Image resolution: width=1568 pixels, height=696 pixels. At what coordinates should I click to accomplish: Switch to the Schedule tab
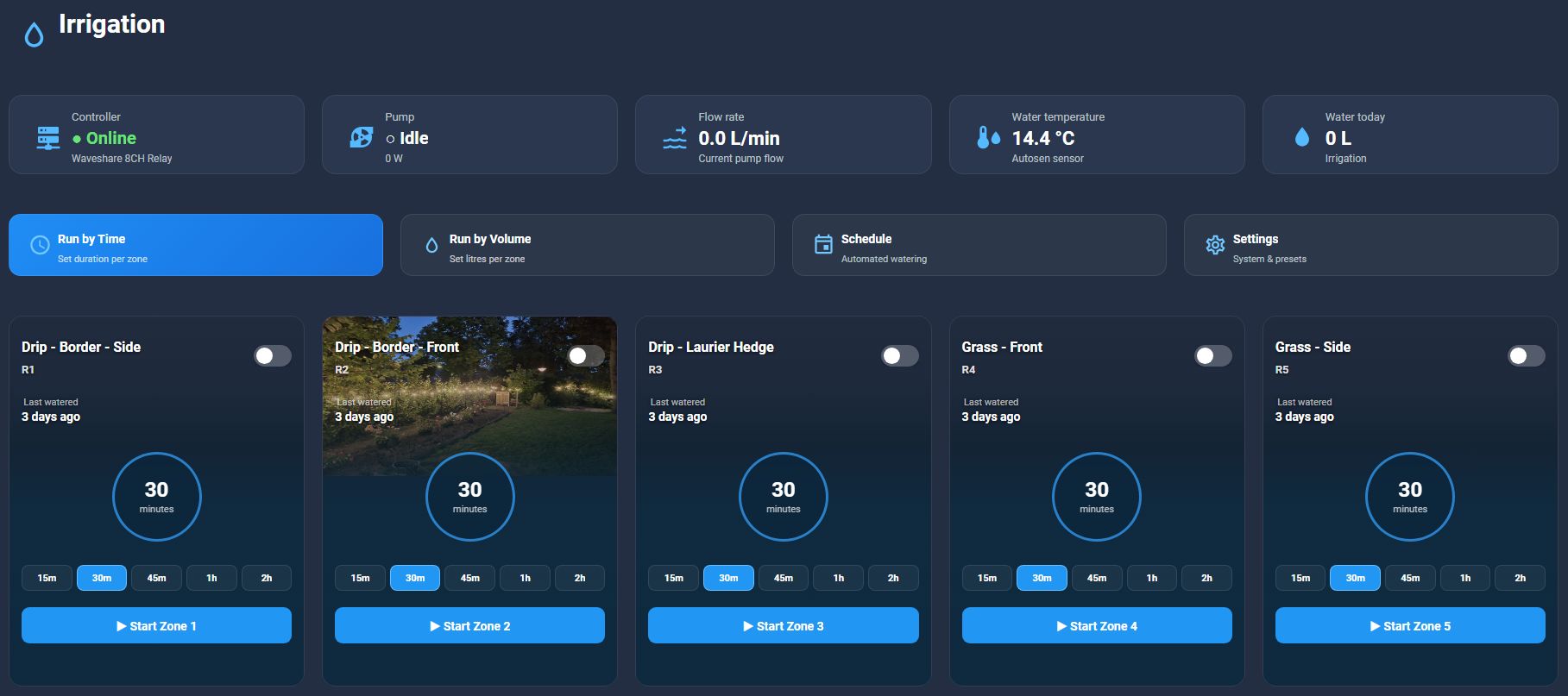coord(979,245)
